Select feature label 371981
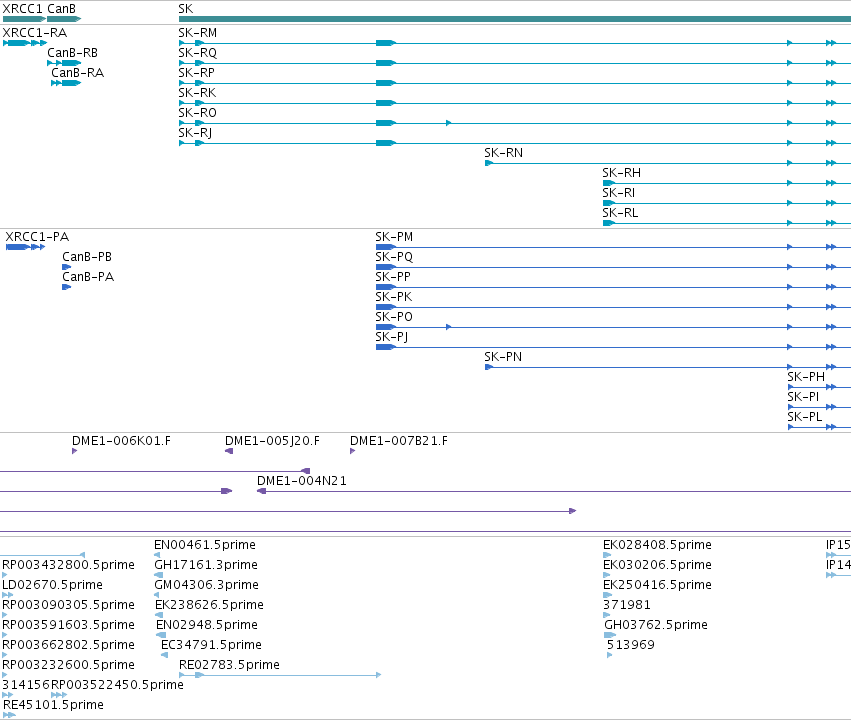 tap(626, 605)
